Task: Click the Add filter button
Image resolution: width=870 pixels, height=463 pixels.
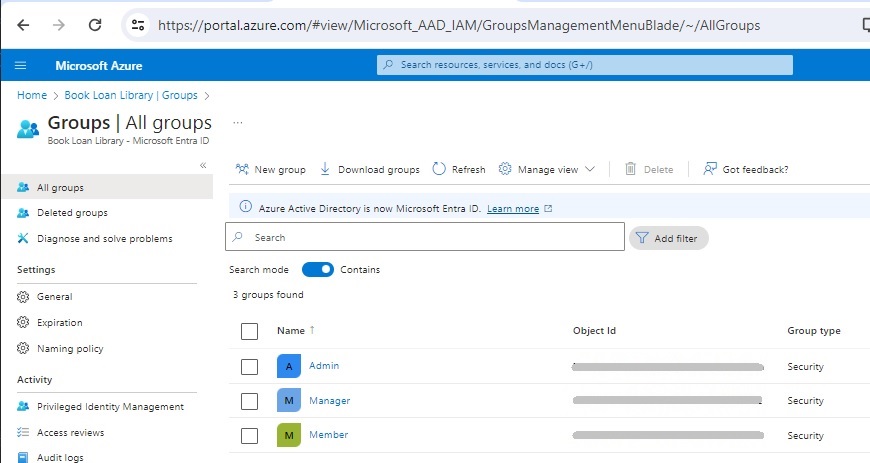Action: tap(669, 238)
